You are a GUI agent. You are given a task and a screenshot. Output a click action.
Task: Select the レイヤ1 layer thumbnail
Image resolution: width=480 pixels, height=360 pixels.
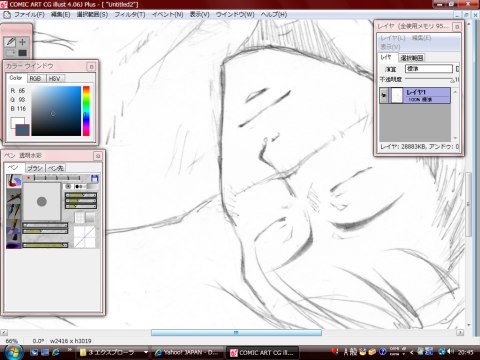tap(396, 96)
